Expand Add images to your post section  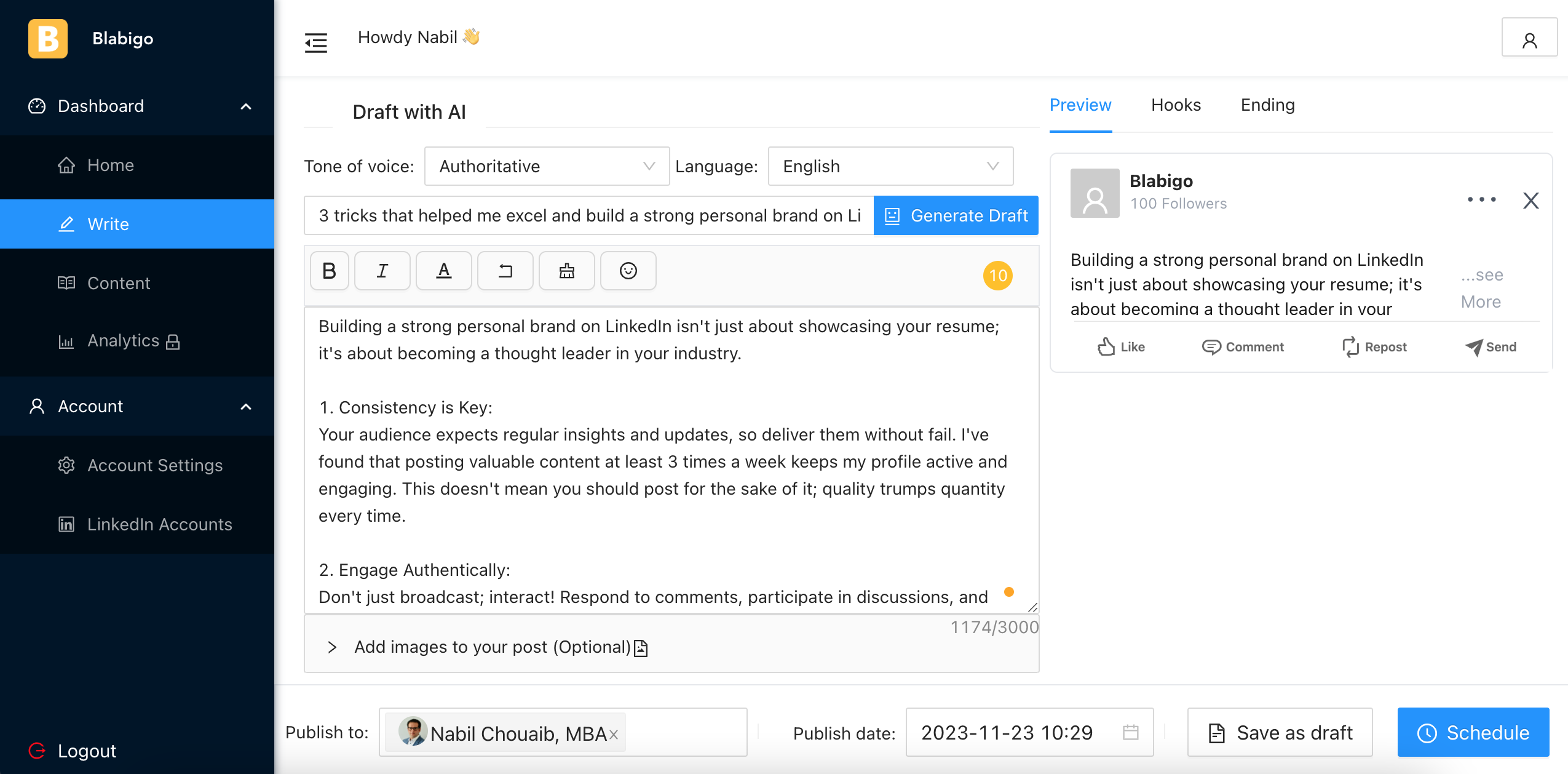coord(333,647)
